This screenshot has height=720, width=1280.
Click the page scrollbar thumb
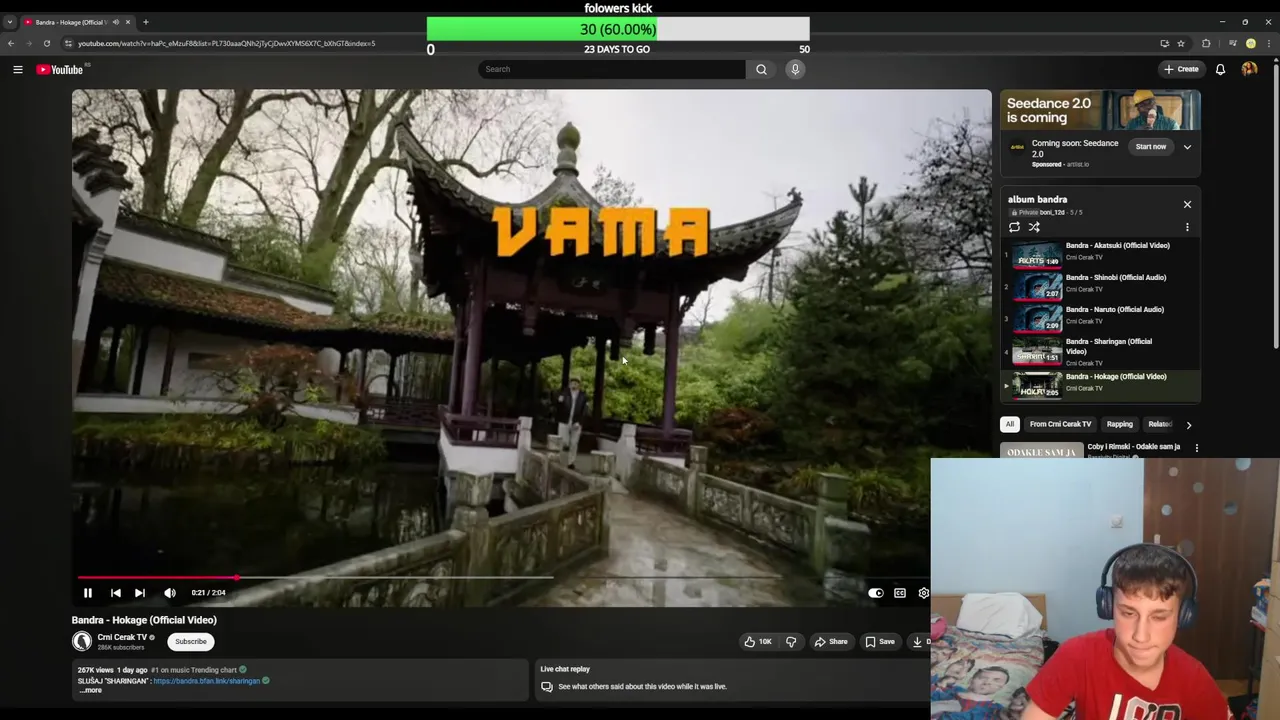tap(1275, 205)
